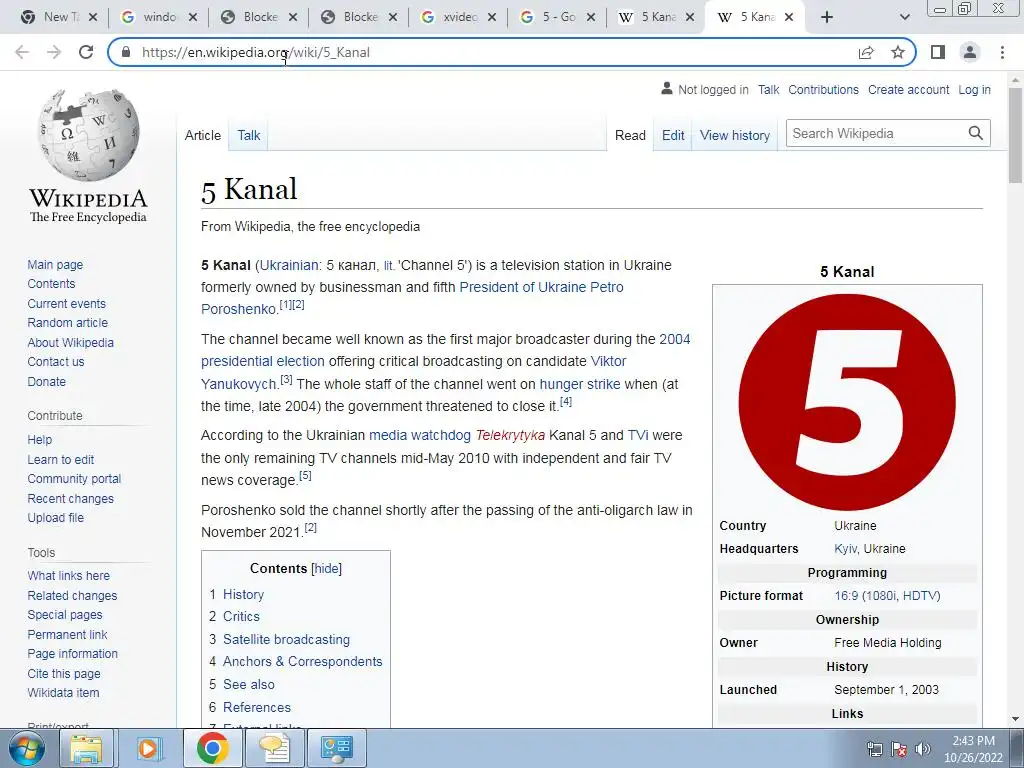
Task: Open View history tab
Action: (735, 135)
